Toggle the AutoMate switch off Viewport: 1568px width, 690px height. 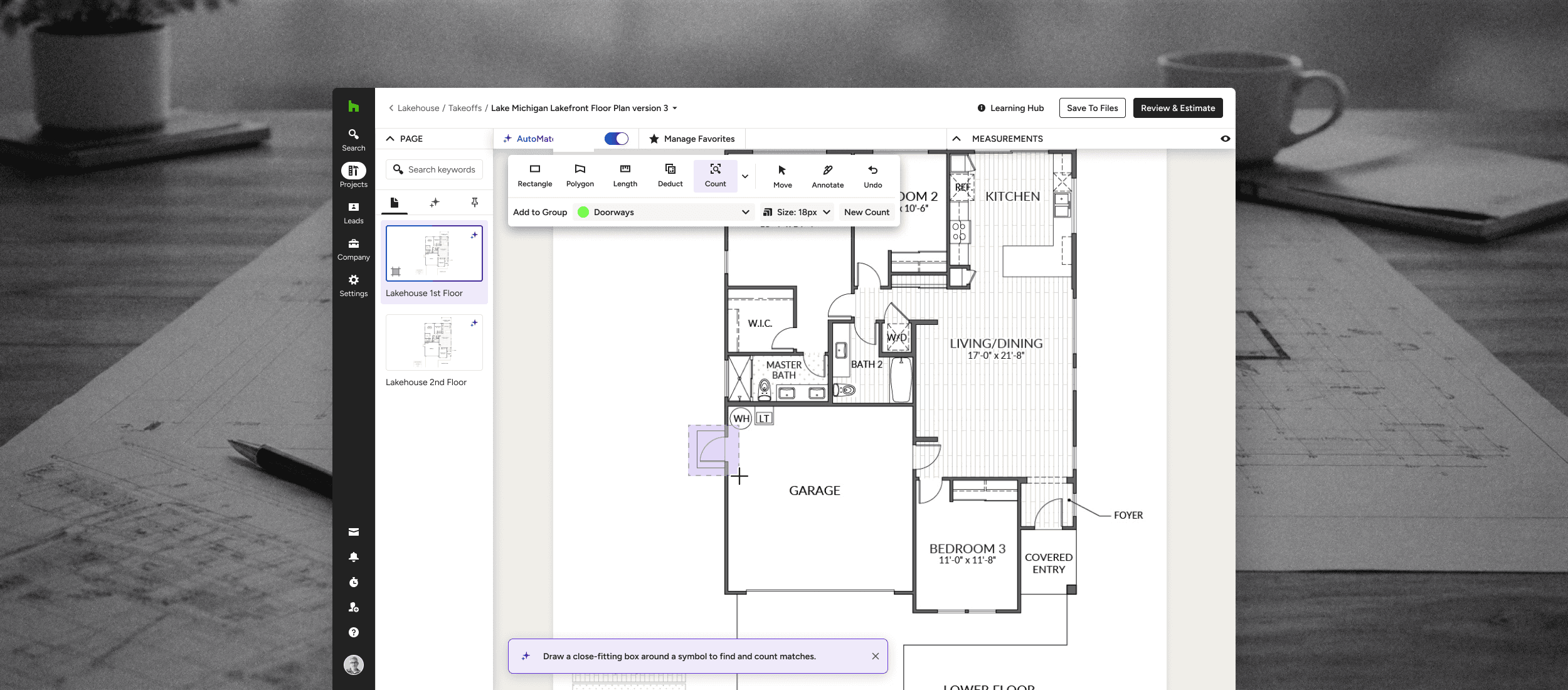tap(616, 139)
